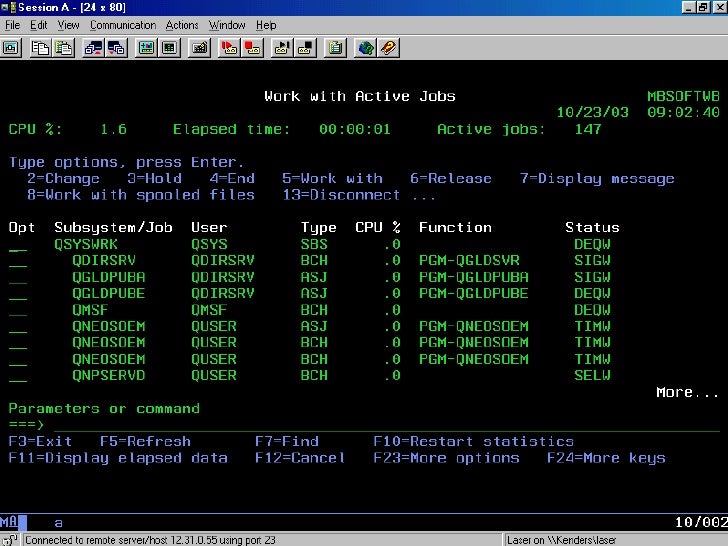Click the Copy toolbar icon
Image resolution: width=728 pixels, height=546 pixels.
(41, 48)
